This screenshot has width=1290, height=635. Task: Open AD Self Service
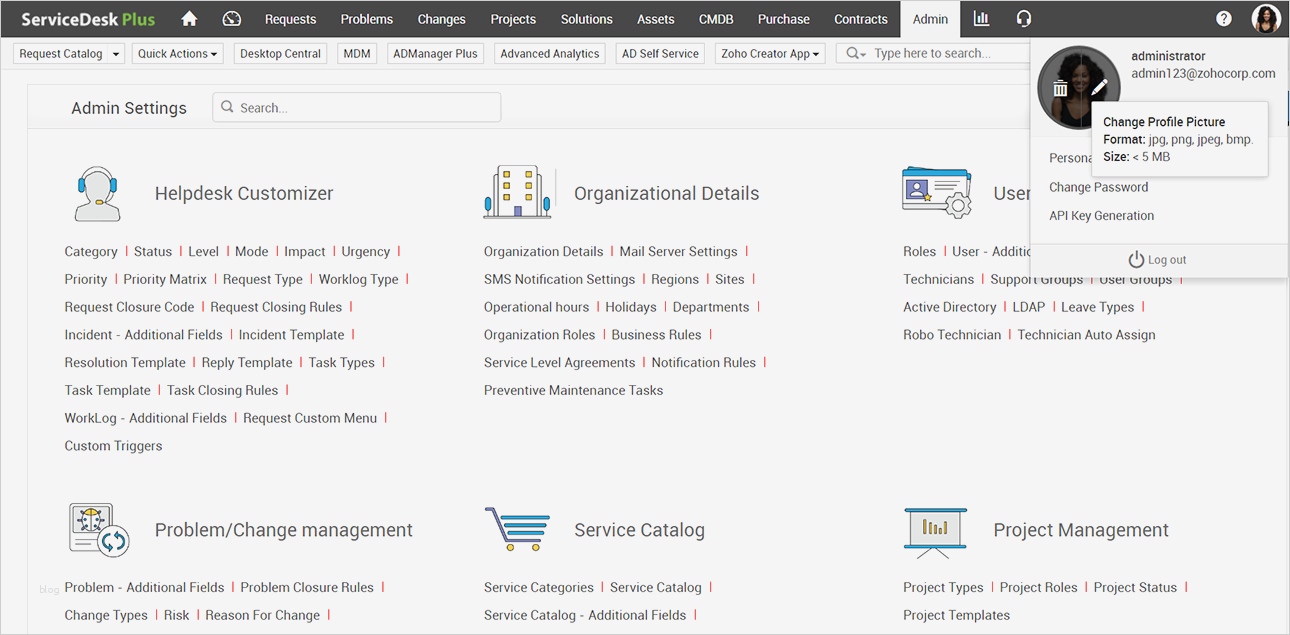660,54
